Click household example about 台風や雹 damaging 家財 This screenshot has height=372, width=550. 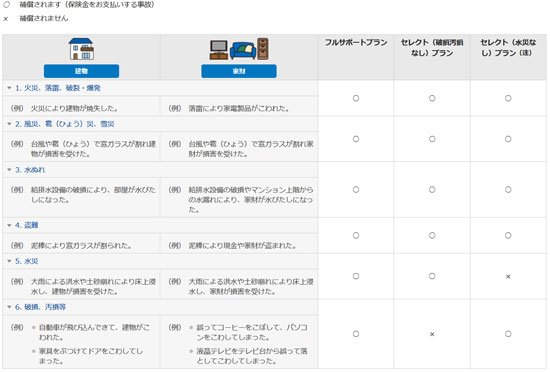(251, 149)
